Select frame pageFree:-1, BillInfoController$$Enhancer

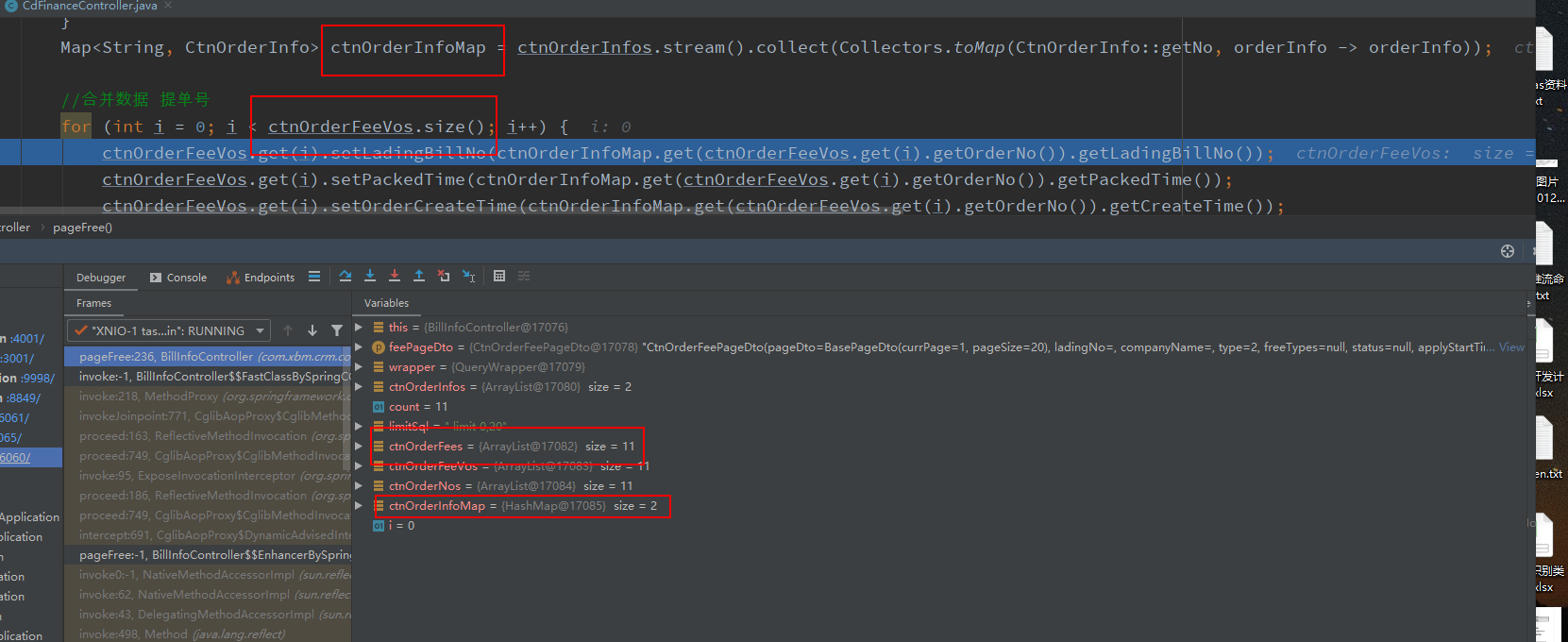click(208, 555)
